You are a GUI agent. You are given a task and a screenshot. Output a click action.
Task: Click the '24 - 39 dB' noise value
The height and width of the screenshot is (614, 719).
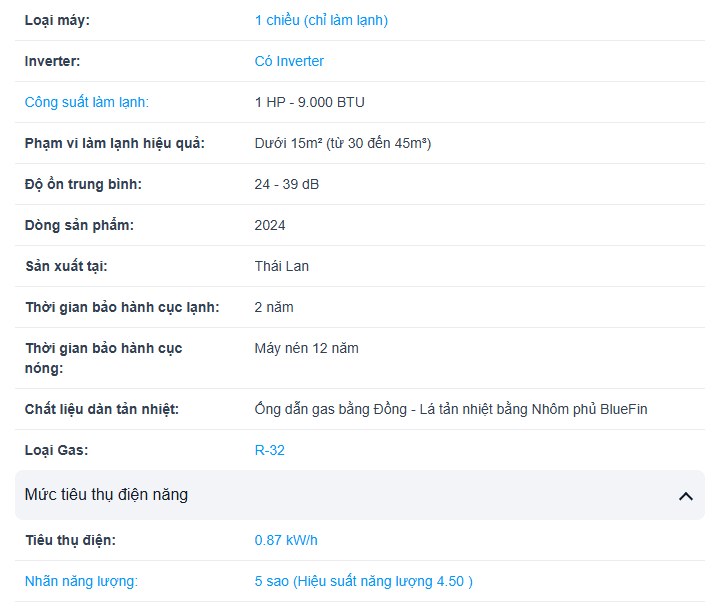click(287, 184)
